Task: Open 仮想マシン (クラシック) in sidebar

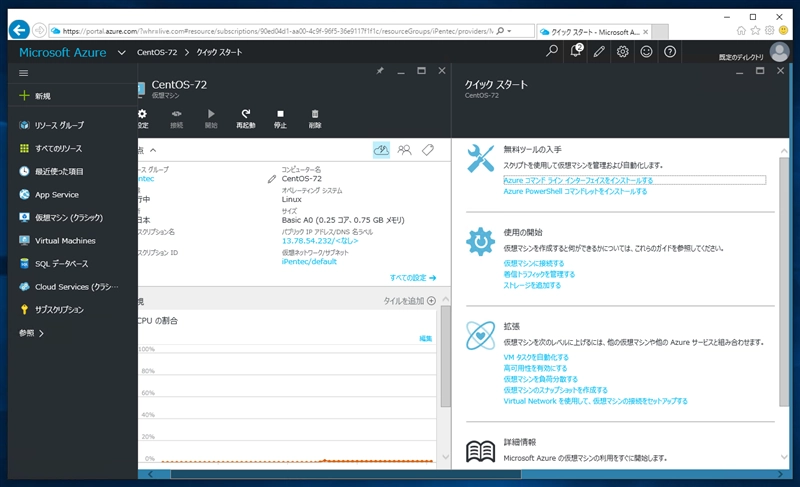Action: (69, 217)
